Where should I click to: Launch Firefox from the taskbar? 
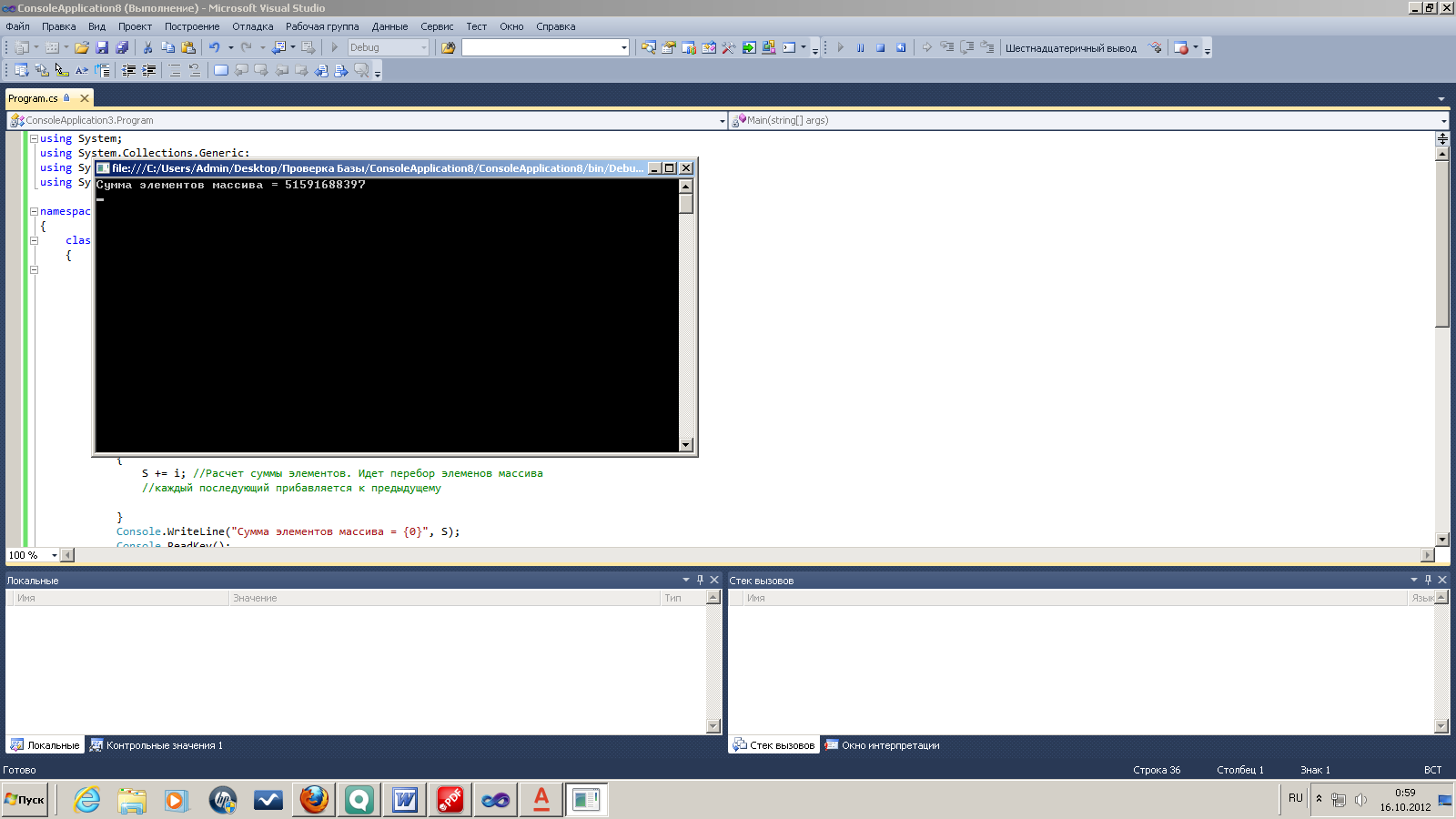point(314,800)
